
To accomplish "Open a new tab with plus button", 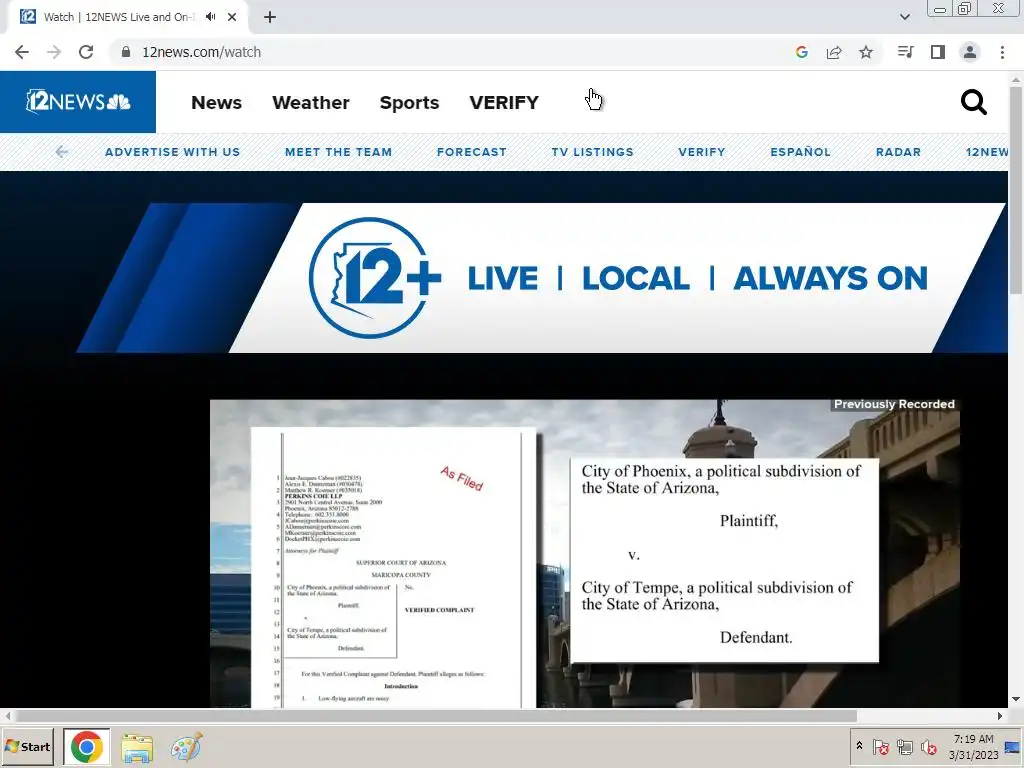I will (x=270, y=17).
